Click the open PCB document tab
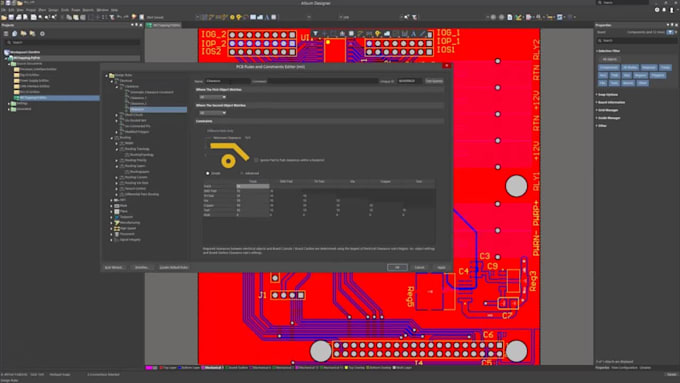This screenshot has height=383, width=680. pos(163,25)
